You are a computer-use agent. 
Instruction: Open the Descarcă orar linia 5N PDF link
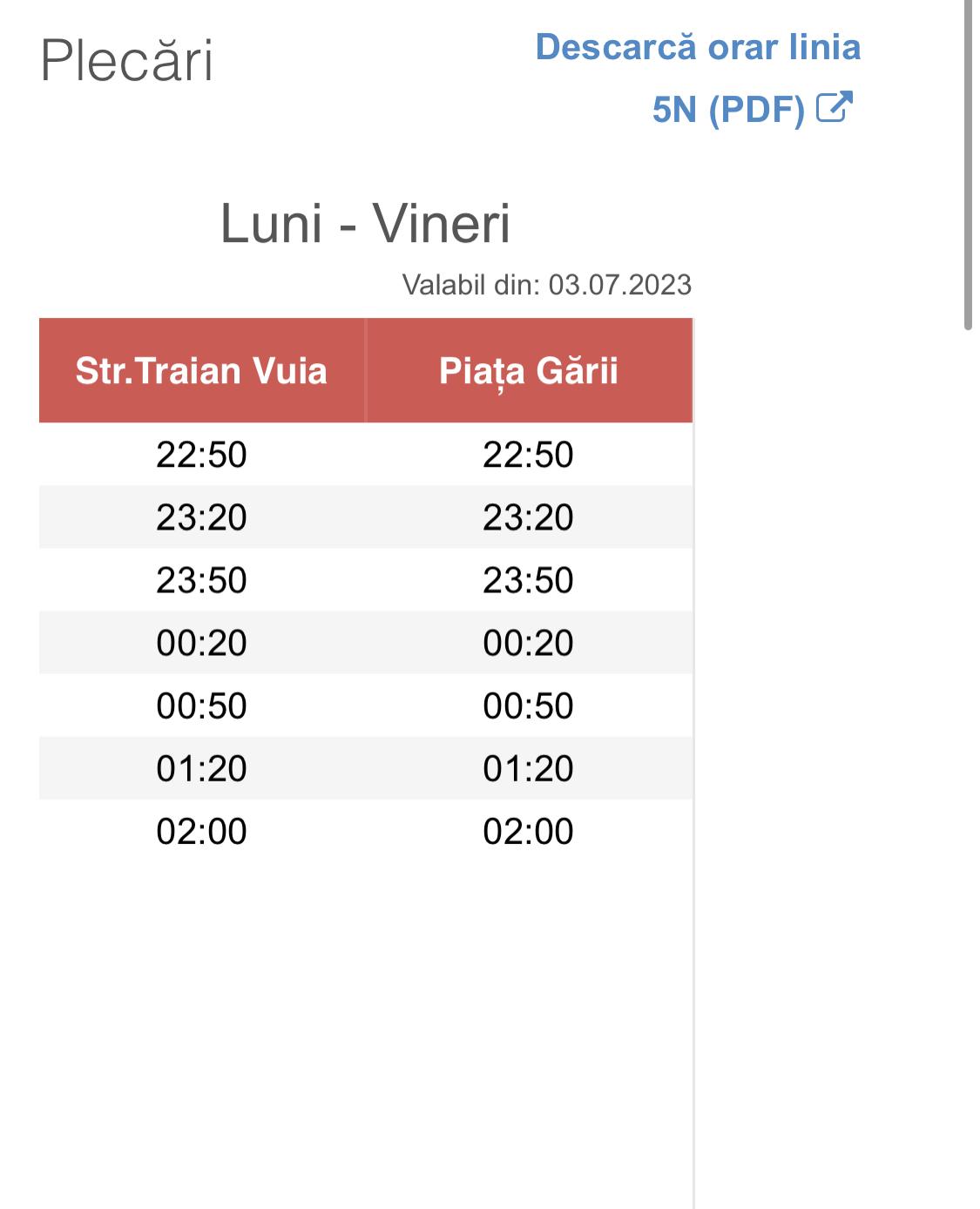pos(698,48)
